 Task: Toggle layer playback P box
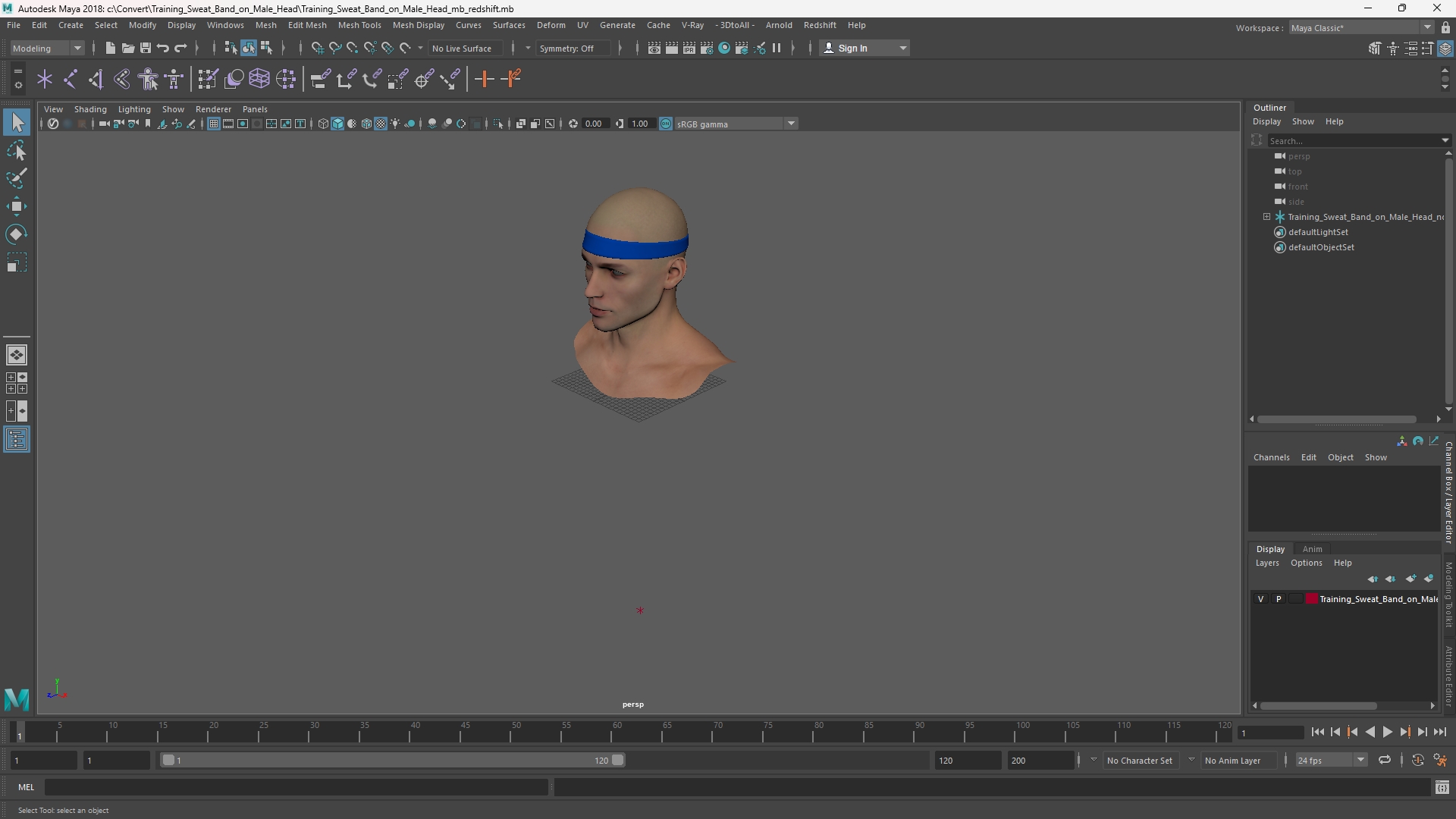[x=1279, y=599]
